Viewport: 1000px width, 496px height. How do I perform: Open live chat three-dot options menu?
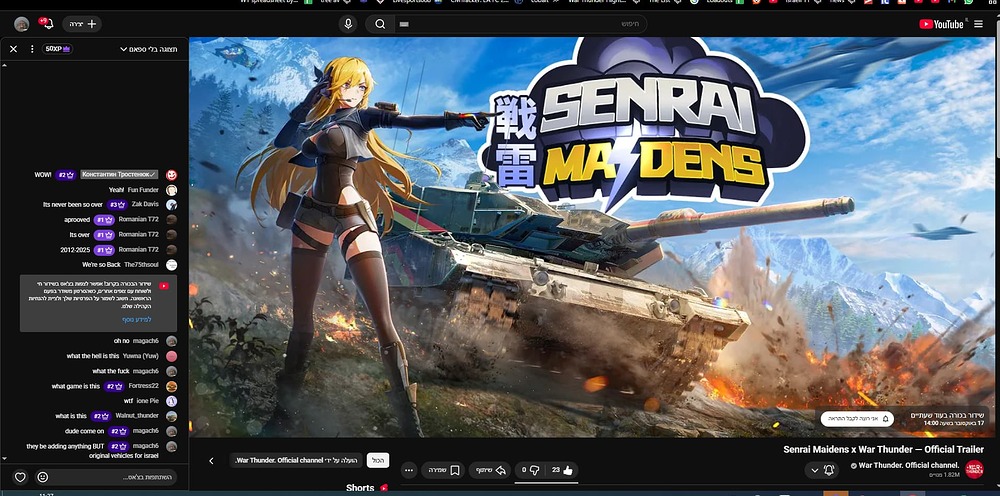32,48
